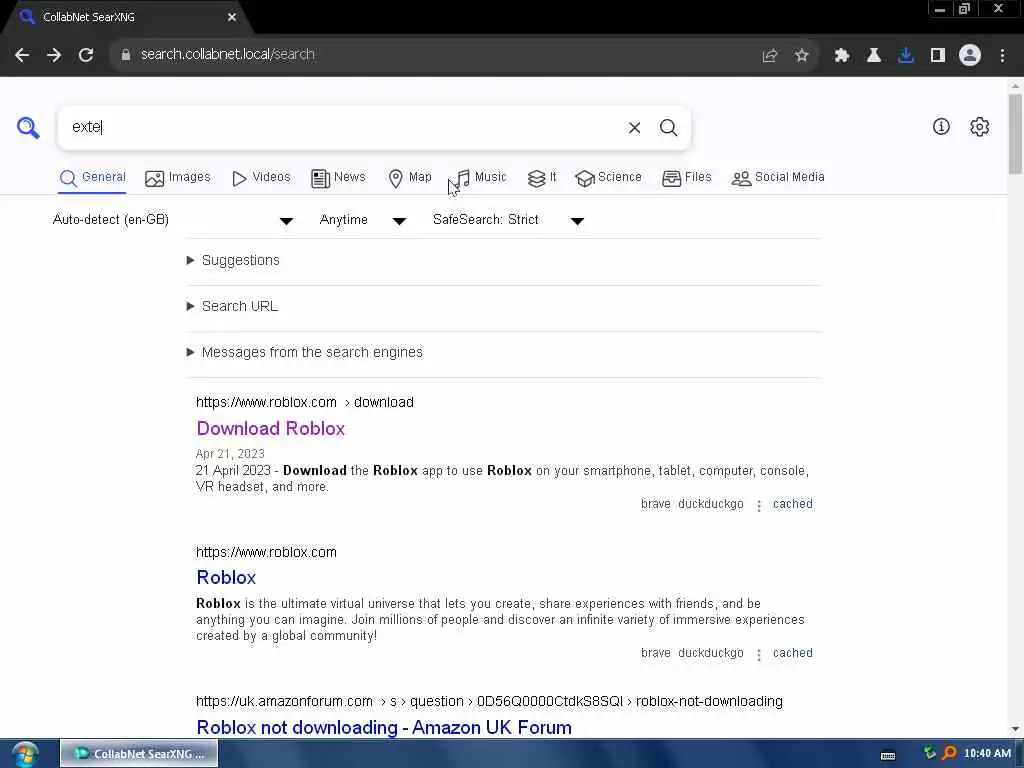Open on-screen keyboard tray icon

click(x=888, y=756)
